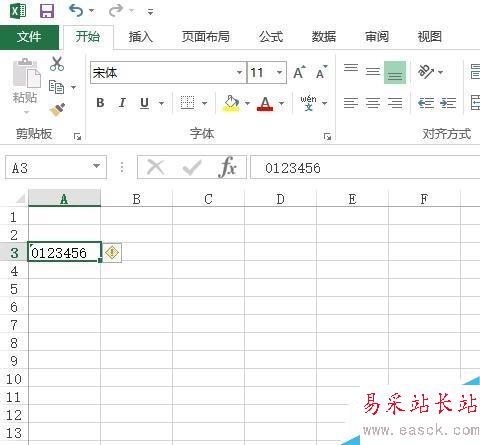
Task: Apply yellow Fill Color bucket
Action: [231, 103]
